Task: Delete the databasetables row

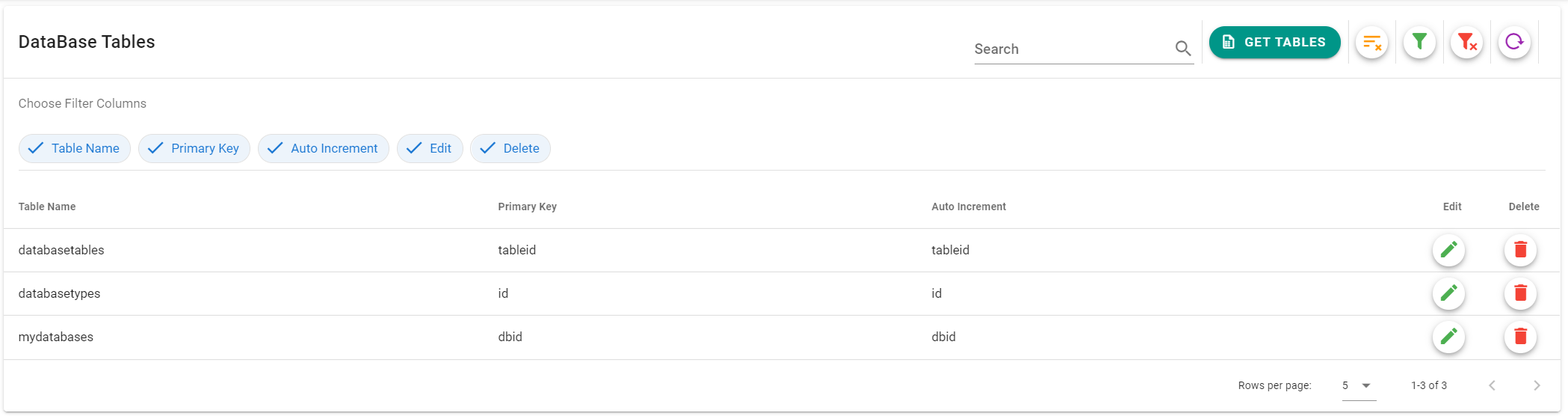Action: point(1520,250)
